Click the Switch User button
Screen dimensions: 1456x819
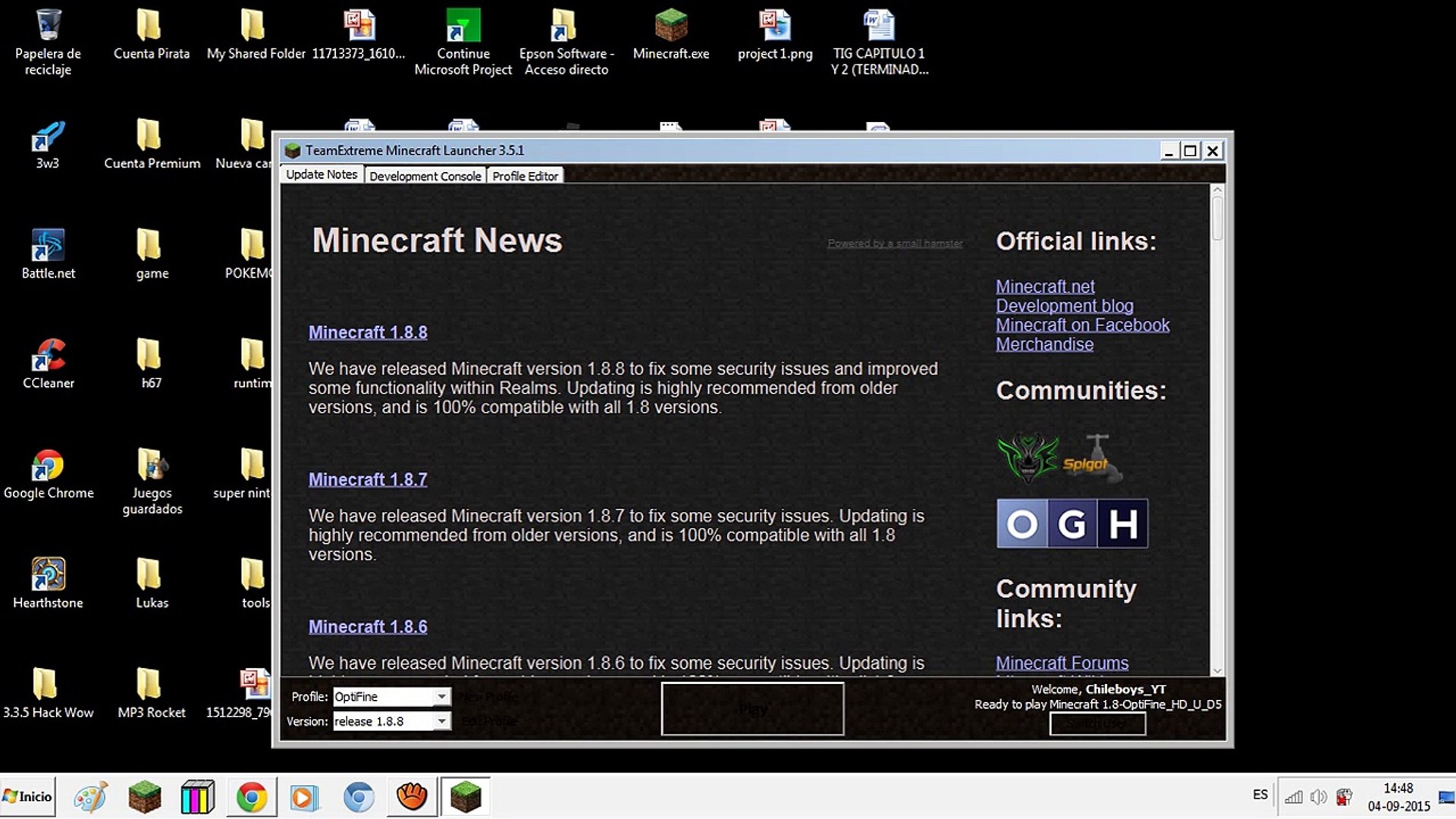[1097, 723]
